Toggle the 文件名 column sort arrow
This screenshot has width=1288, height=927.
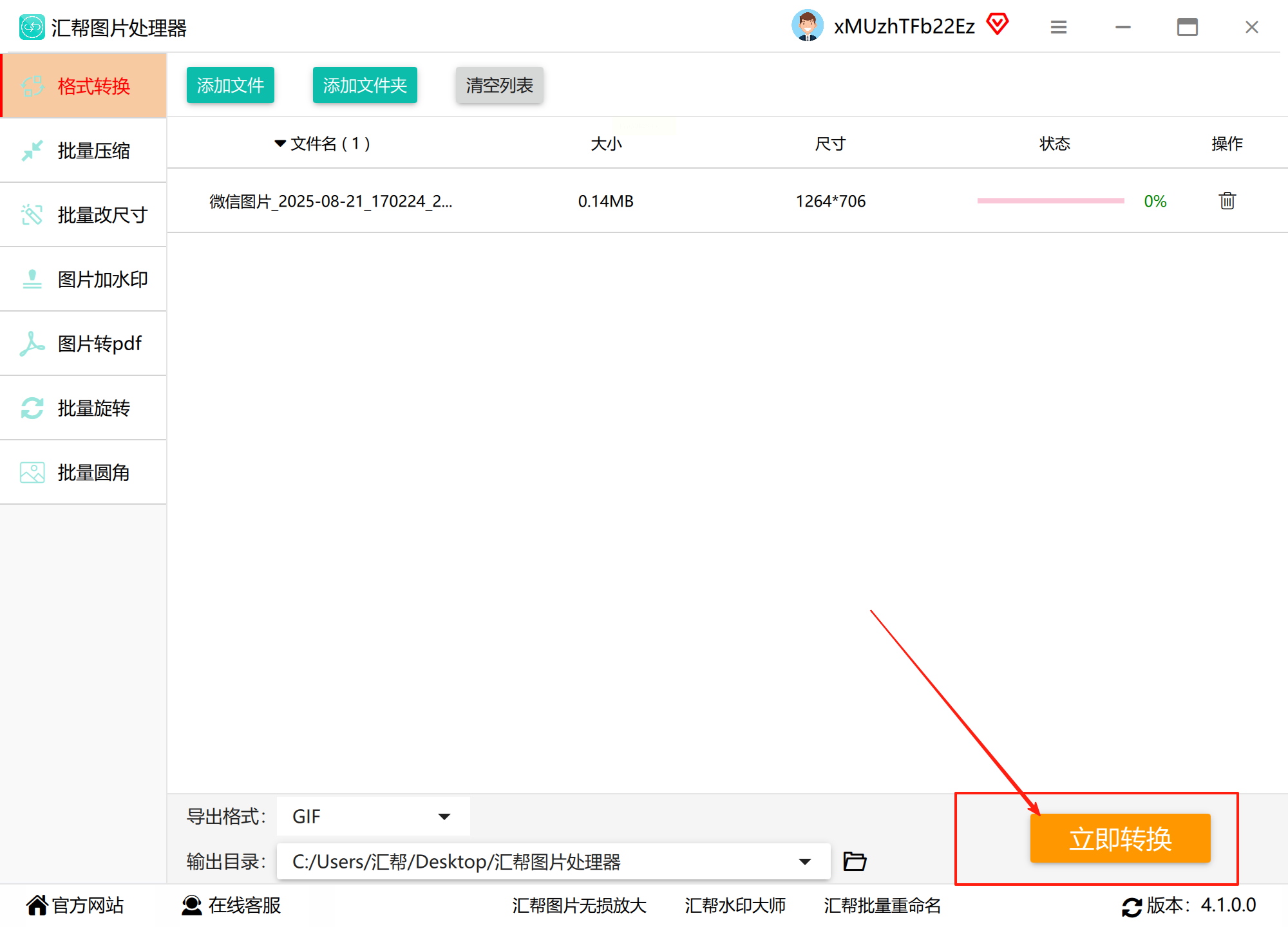tap(280, 143)
